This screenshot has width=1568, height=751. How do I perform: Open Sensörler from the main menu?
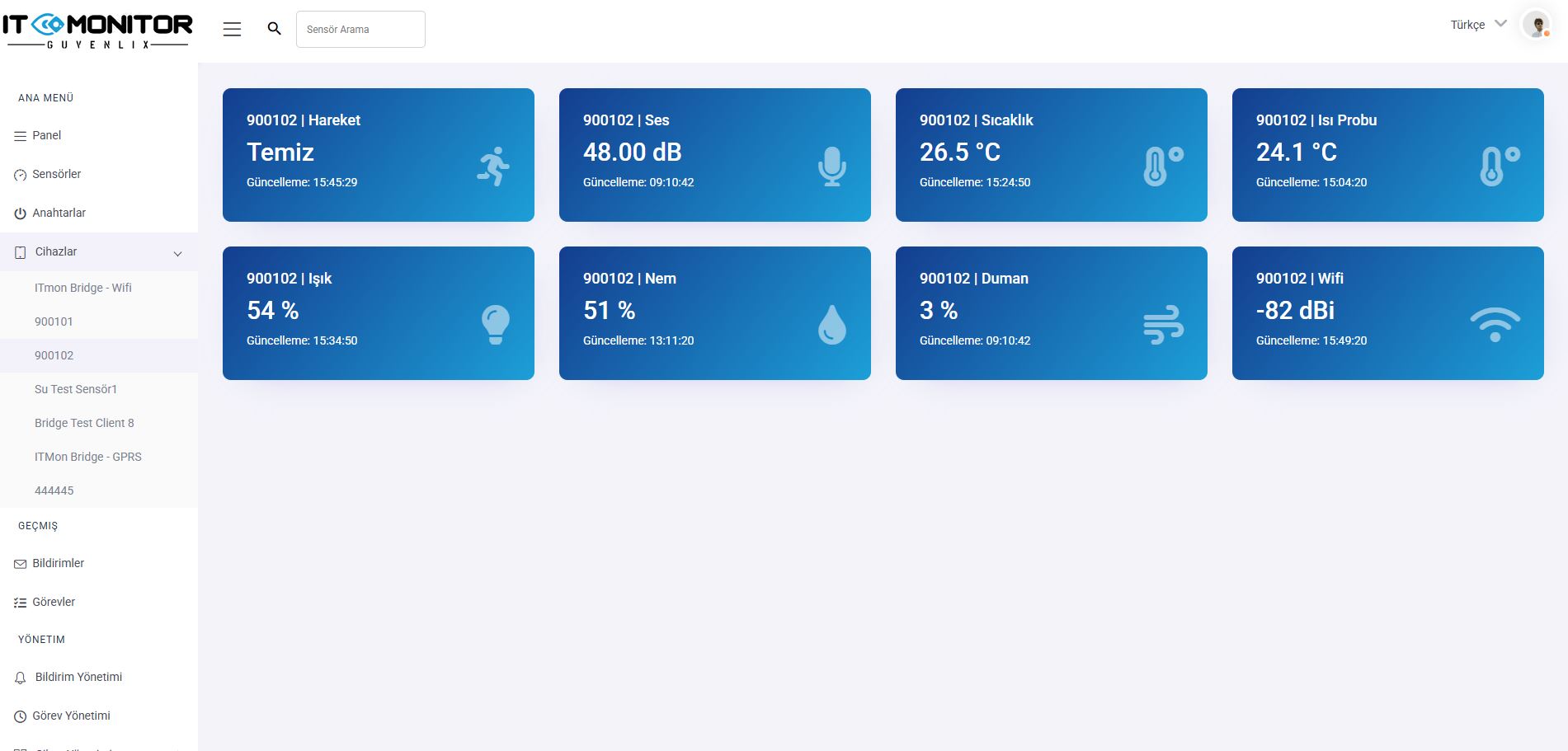tap(56, 174)
